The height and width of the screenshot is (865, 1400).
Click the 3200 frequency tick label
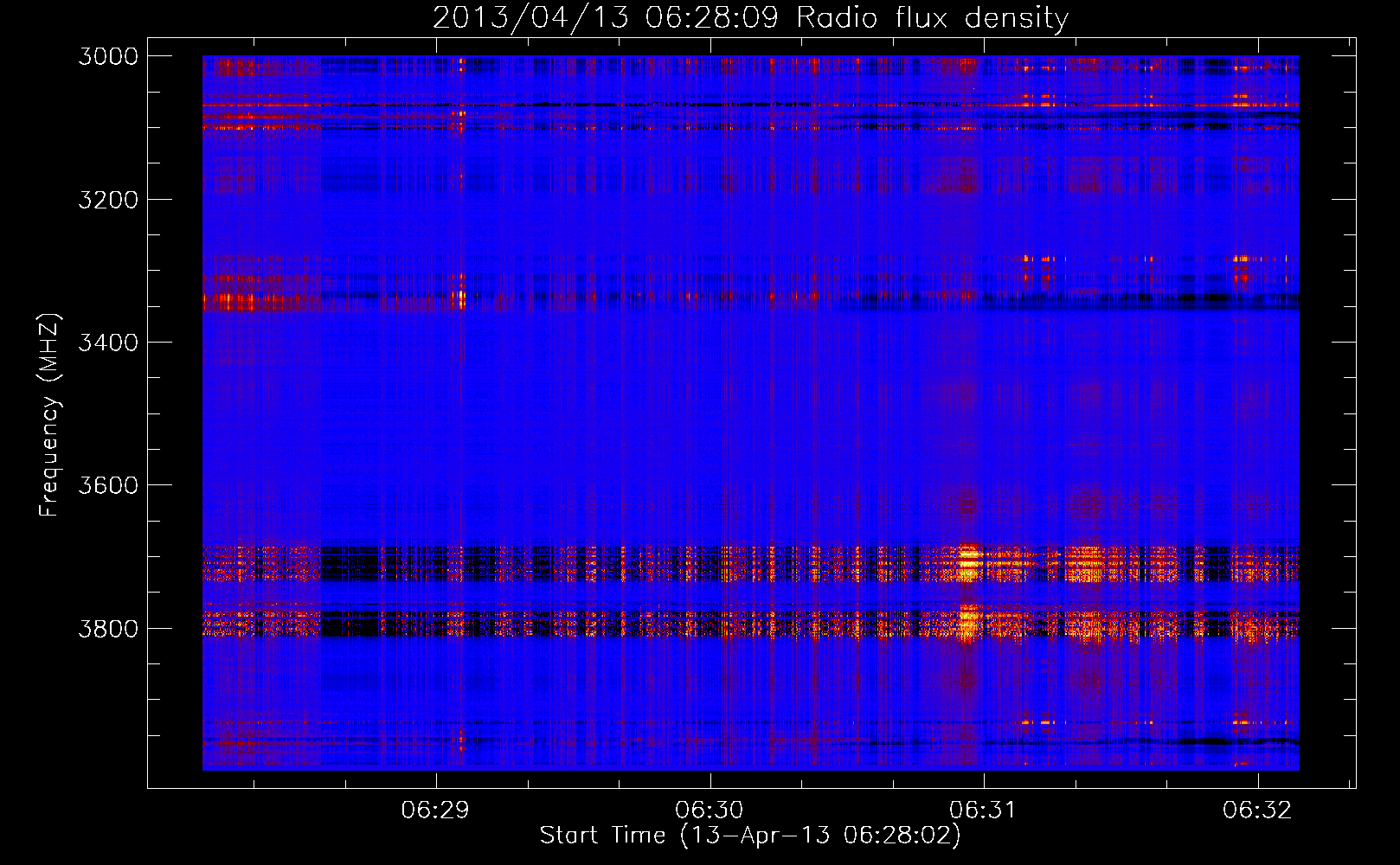(108, 200)
